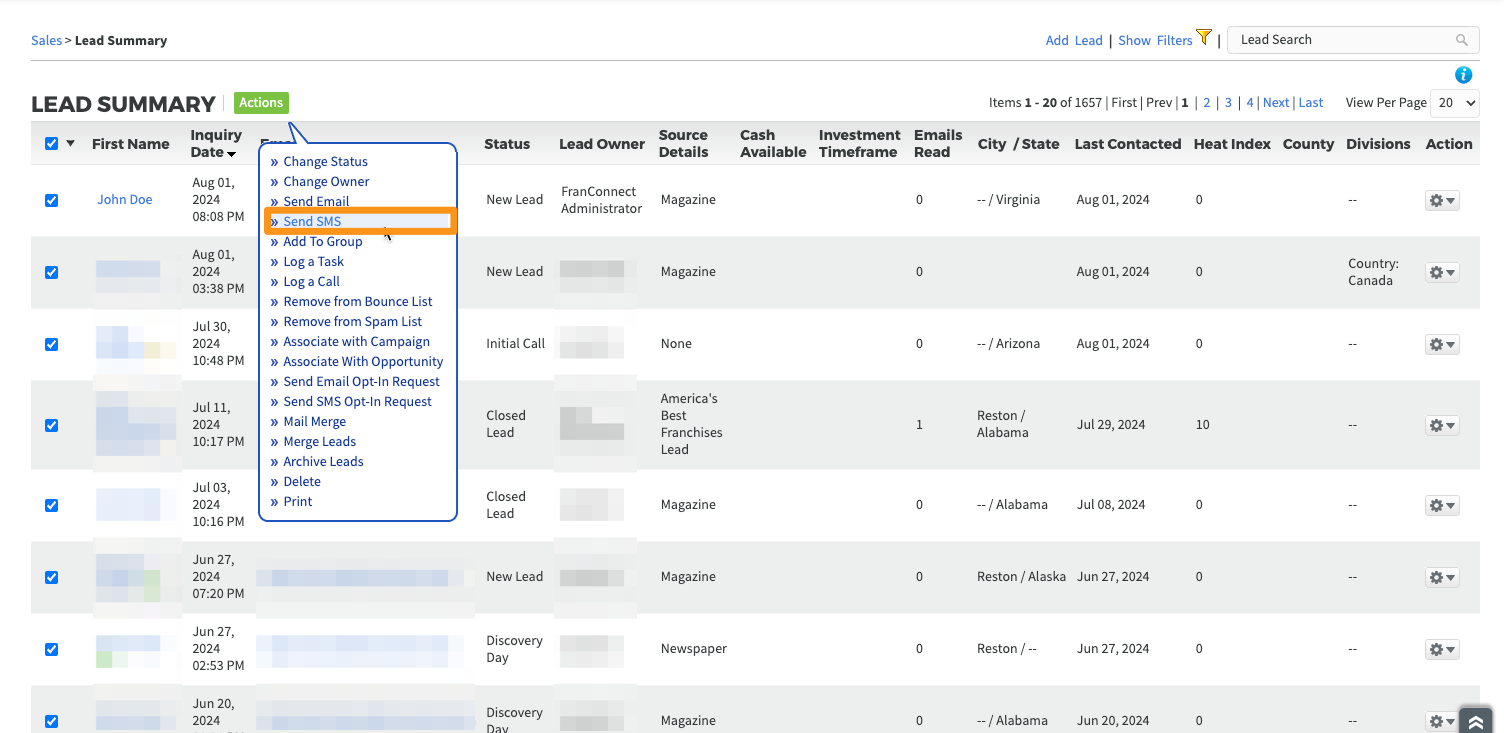The width and height of the screenshot is (1504, 733).
Task: Choose Send Email Opt-In Request
Action: pyautogui.click(x=361, y=381)
